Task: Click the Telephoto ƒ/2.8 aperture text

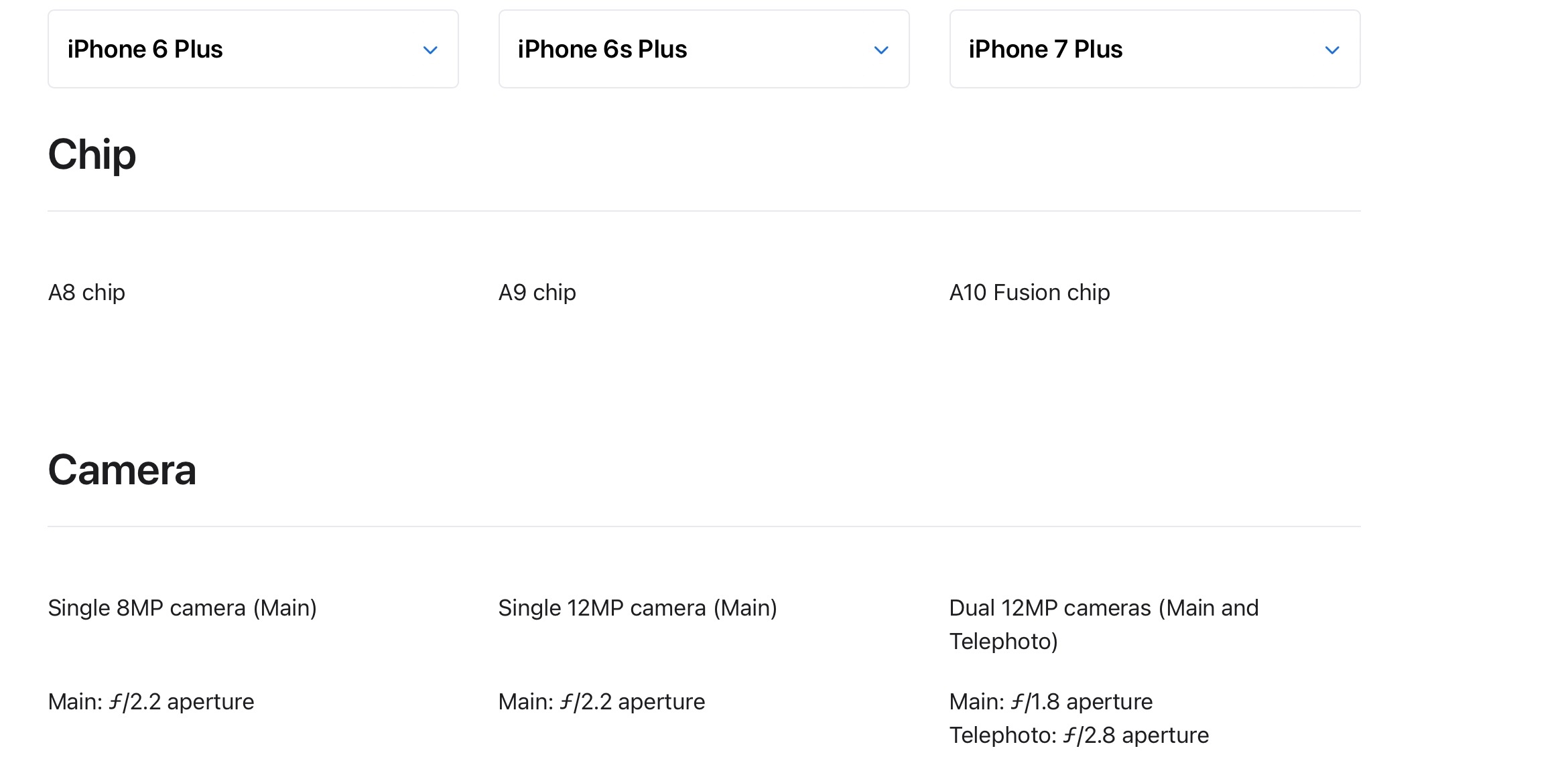Action: (1079, 735)
